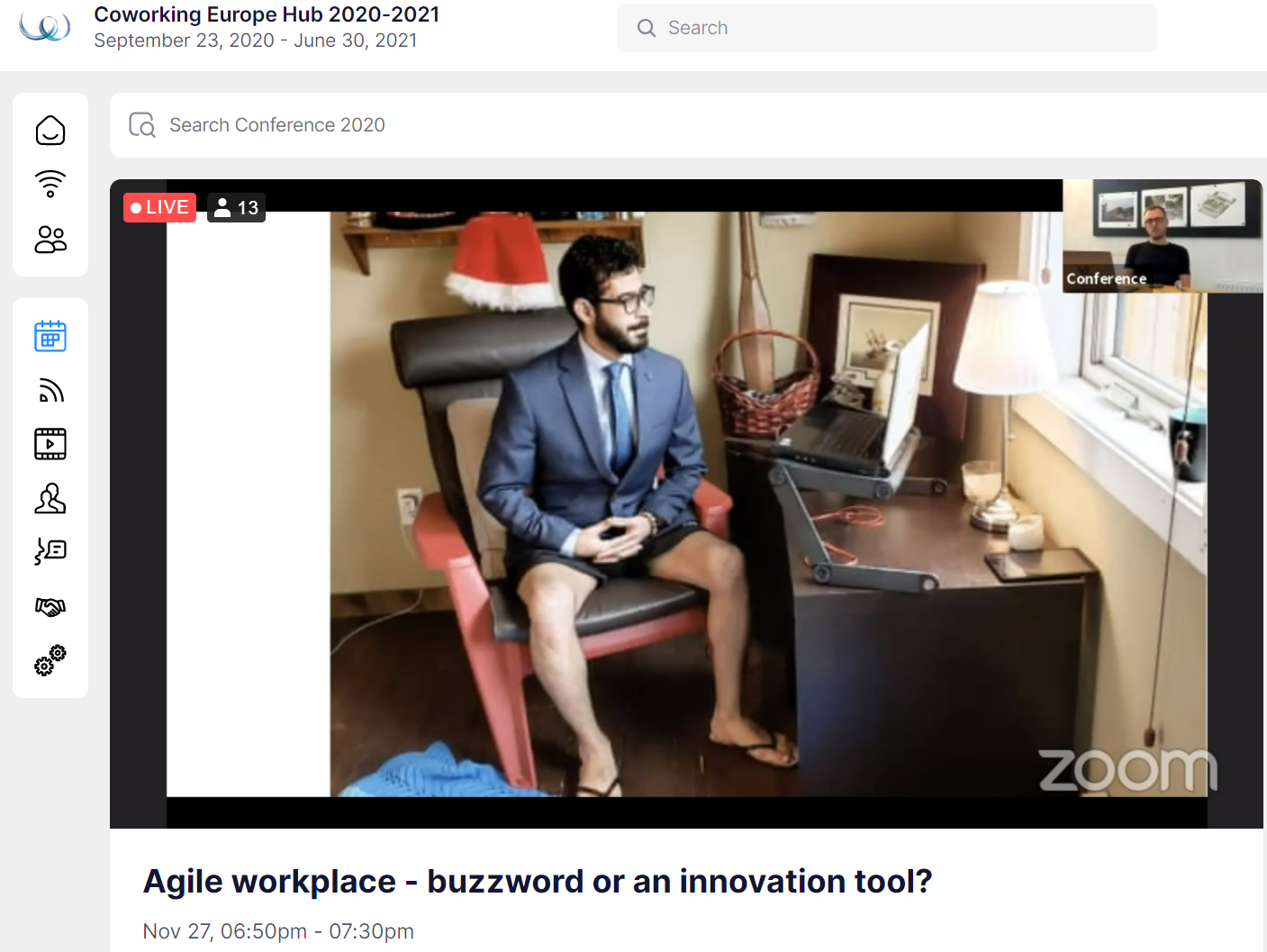Open the home icon in the sidebar
Screen dimensions: 1267x952
point(50,131)
